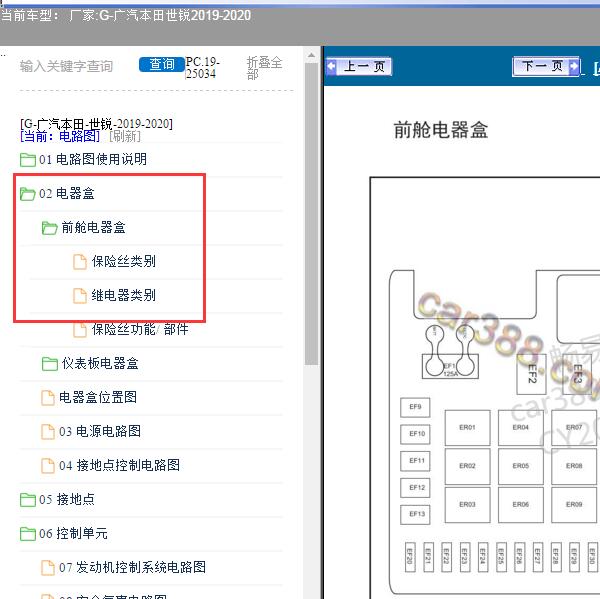The height and width of the screenshot is (599, 600).
Task: Select the 05 接地点 tree entry
Action: coord(67,499)
